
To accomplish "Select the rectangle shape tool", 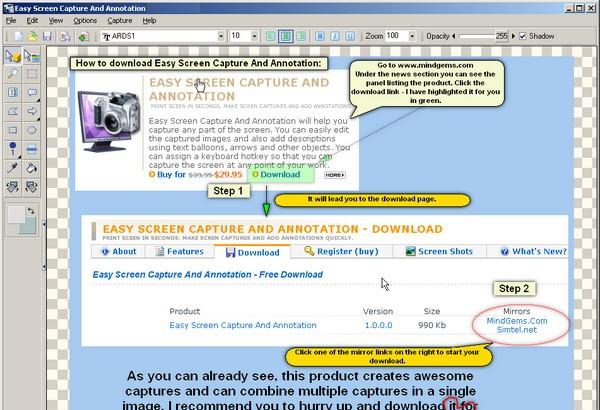I will point(13,130).
